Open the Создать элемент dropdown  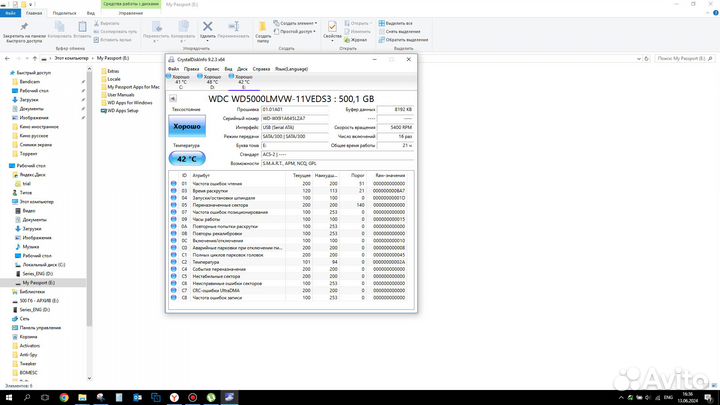(x=295, y=23)
